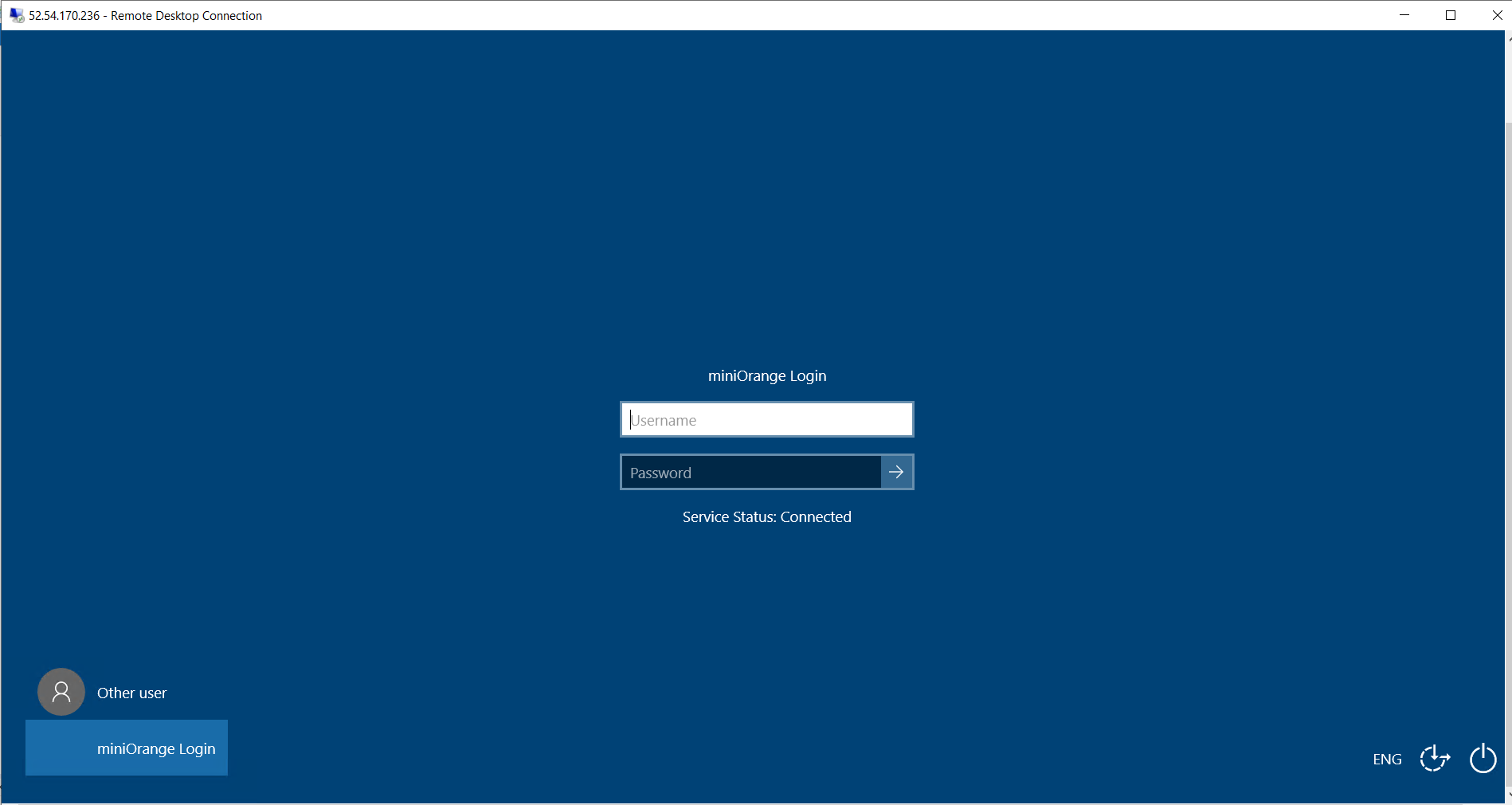The width and height of the screenshot is (1512, 805).
Task: Click the Remote Desktop Connection title icon
Action: [17, 15]
